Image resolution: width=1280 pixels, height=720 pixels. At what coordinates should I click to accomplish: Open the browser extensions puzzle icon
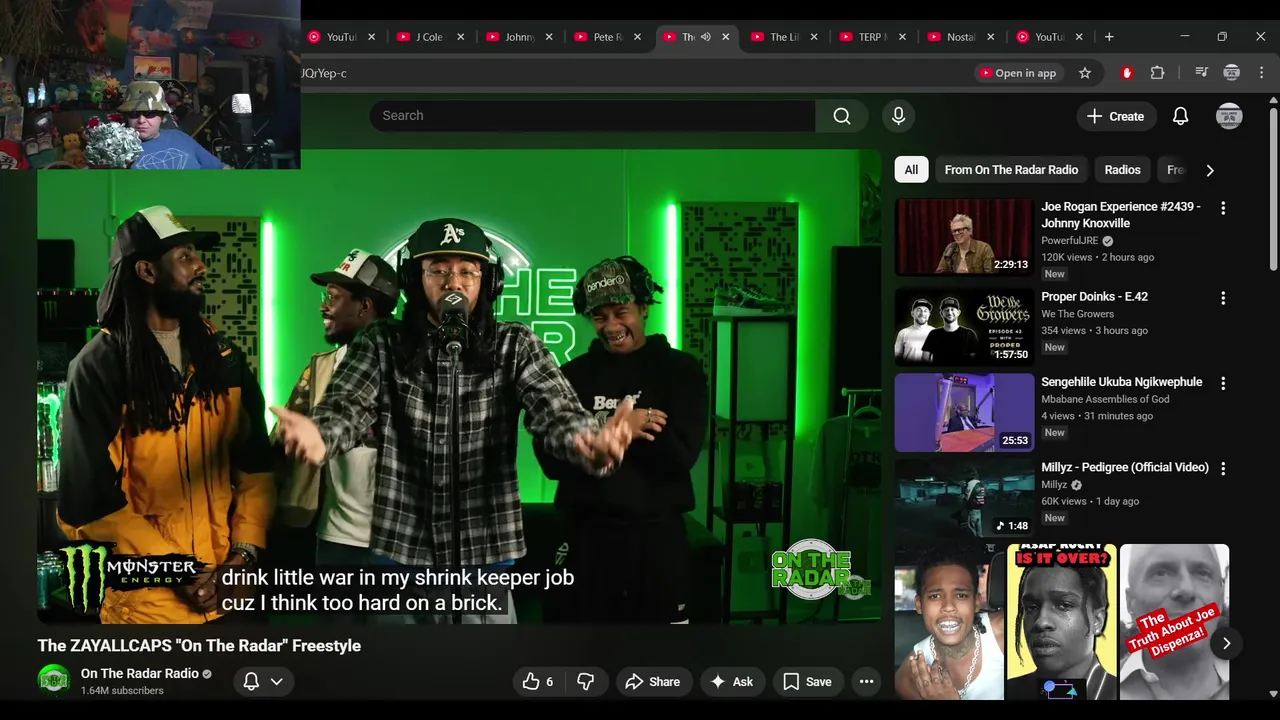pos(1158,73)
